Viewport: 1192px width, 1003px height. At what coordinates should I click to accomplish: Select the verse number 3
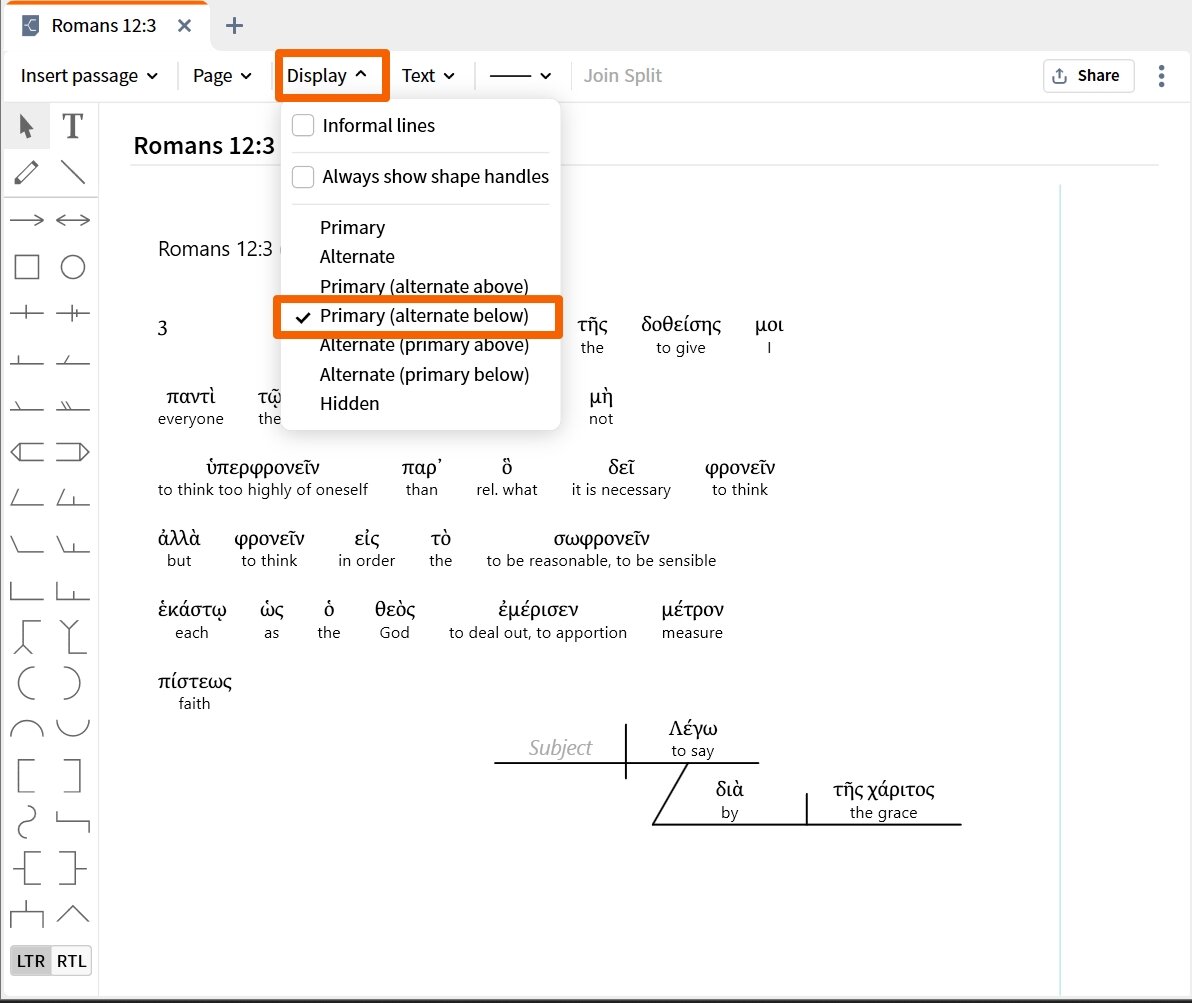162,328
